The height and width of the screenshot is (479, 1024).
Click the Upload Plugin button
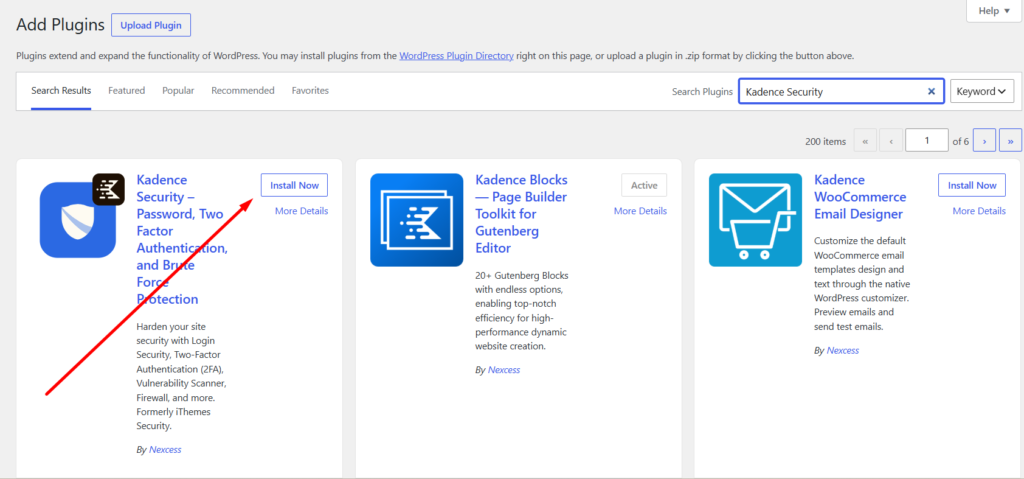click(x=151, y=25)
